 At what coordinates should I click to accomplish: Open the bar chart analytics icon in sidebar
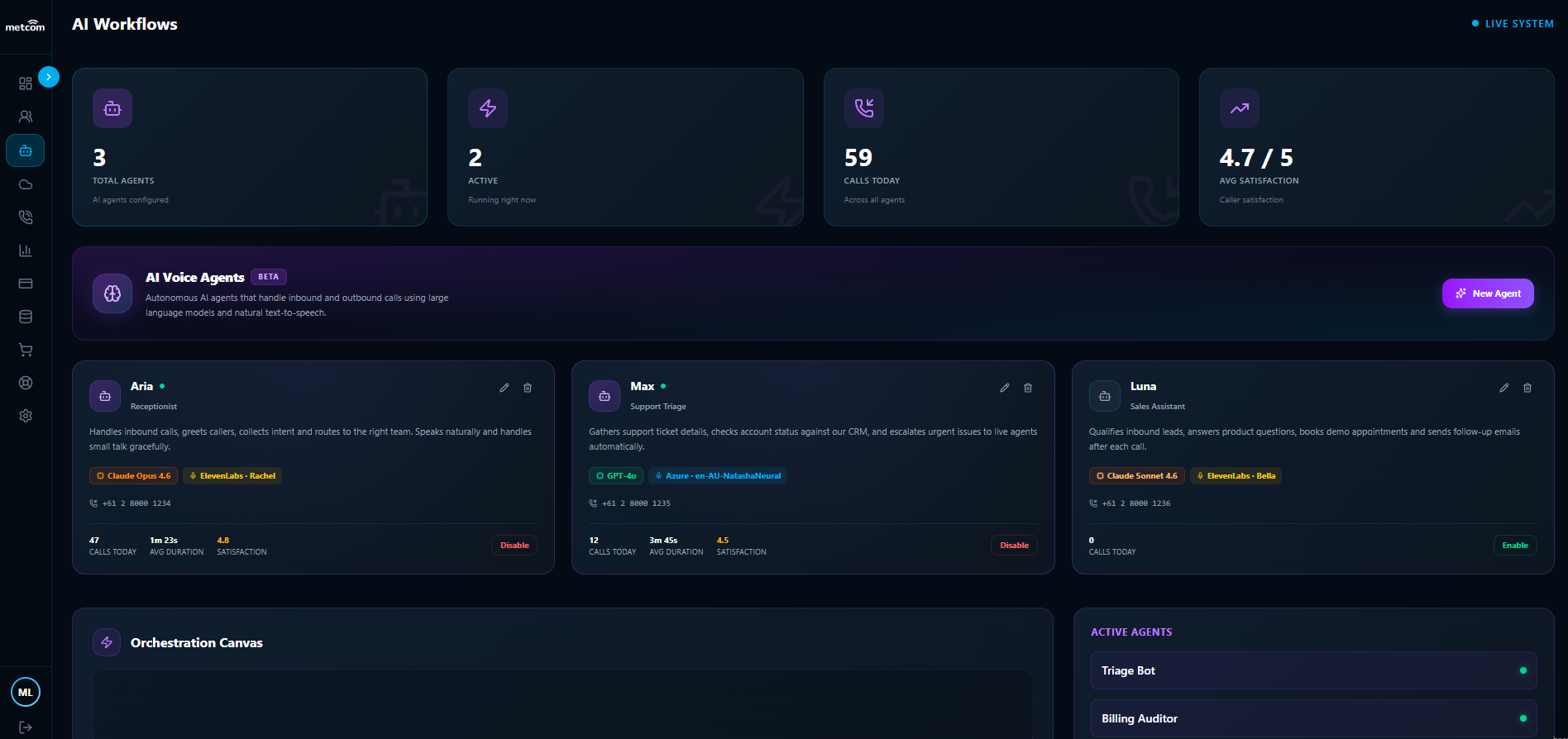point(26,250)
